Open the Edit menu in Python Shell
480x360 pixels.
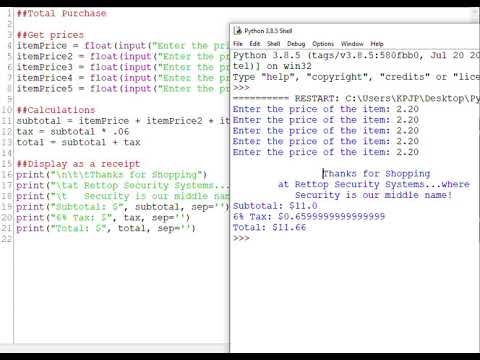tap(255, 44)
